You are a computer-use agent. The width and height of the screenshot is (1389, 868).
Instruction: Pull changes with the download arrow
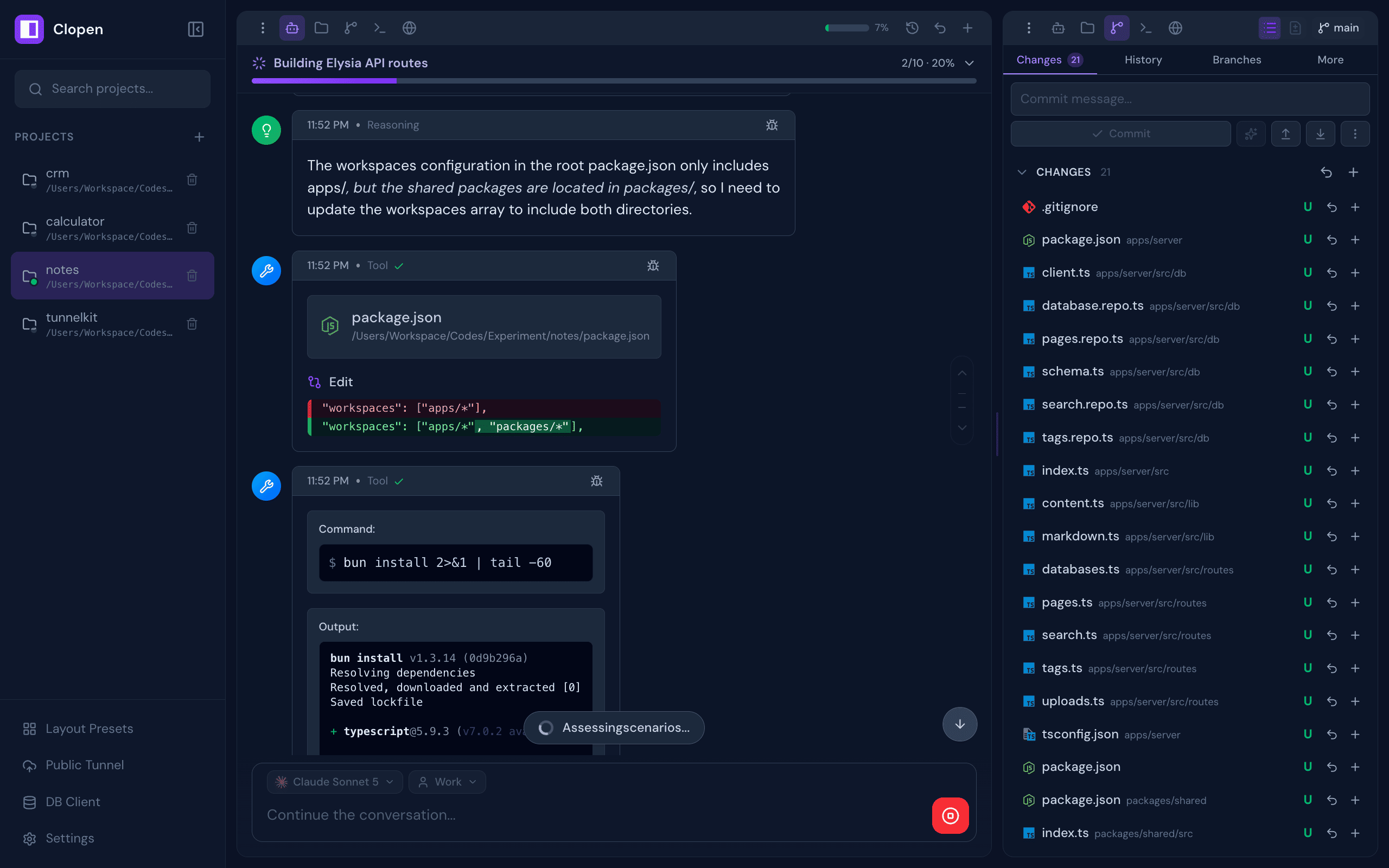coord(1321,134)
